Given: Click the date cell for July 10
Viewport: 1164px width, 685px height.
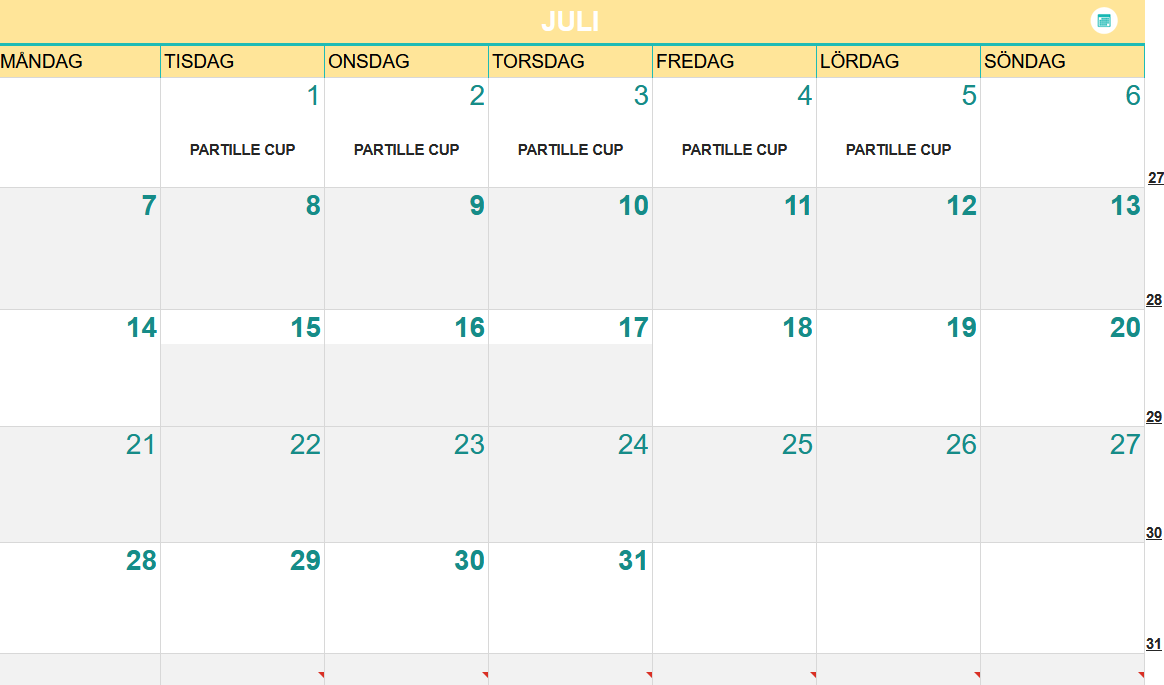Looking at the screenshot, I should 570,249.
